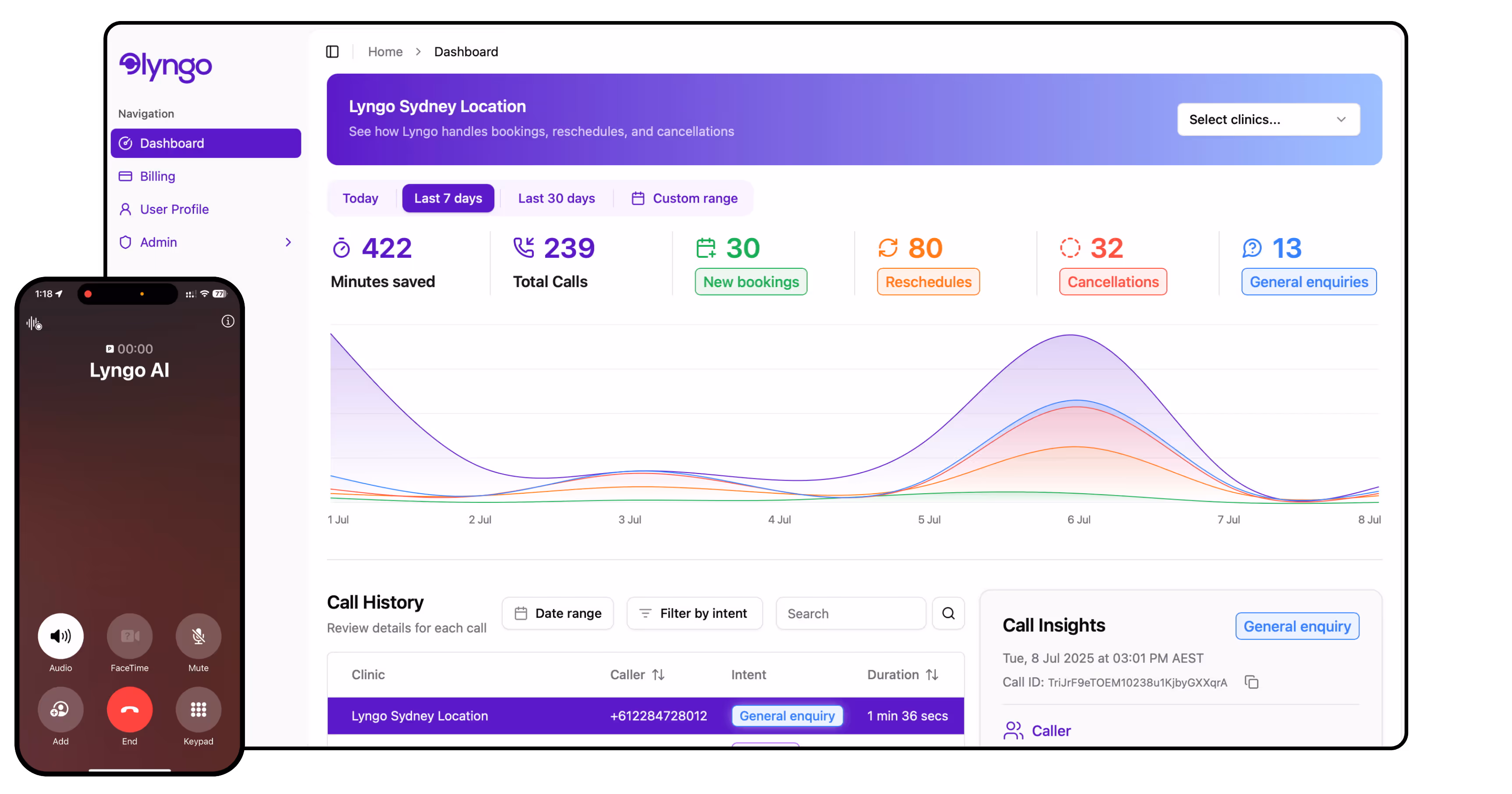Image resolution: width=1512 pixels, height=794 pixels.
Task: Click Dashboard breadcrumb text
Action: (466, 52)
